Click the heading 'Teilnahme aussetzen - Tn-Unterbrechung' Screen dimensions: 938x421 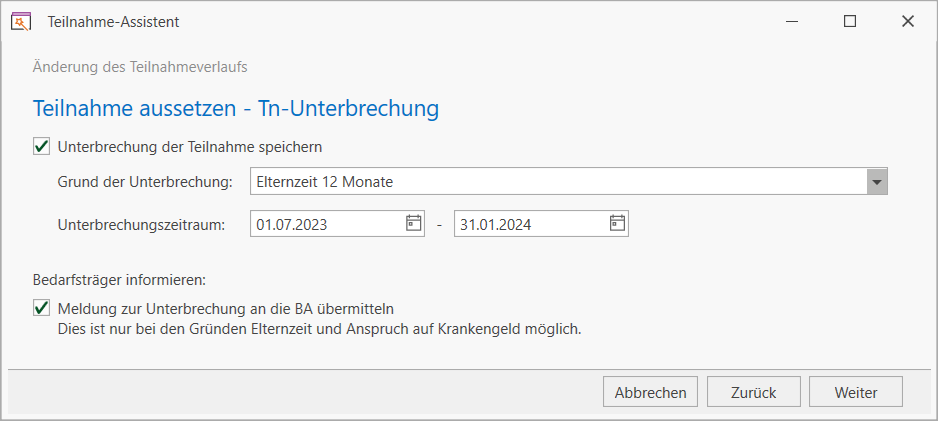point(236,109)
